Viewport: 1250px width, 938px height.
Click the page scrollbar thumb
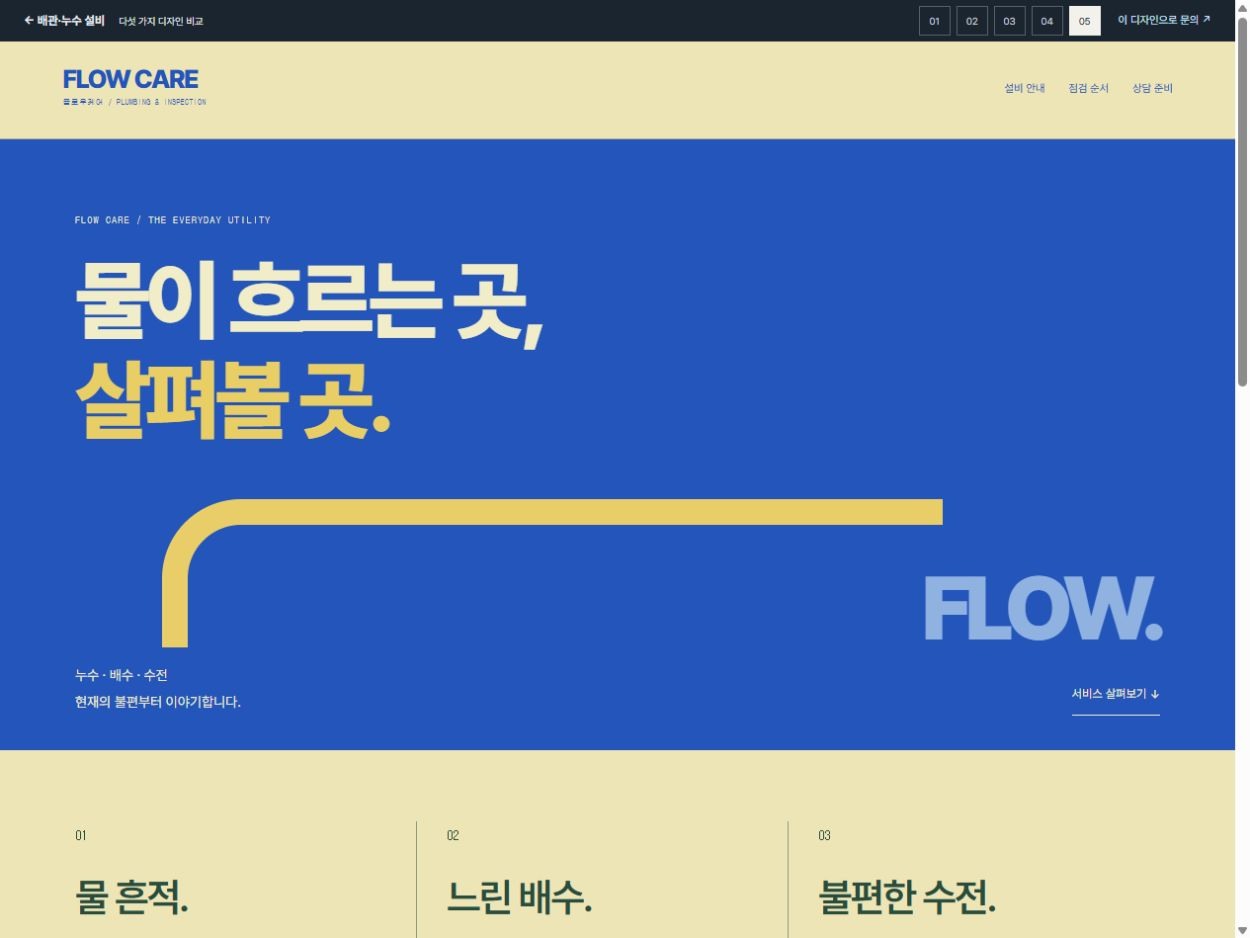click(1243, 200)
